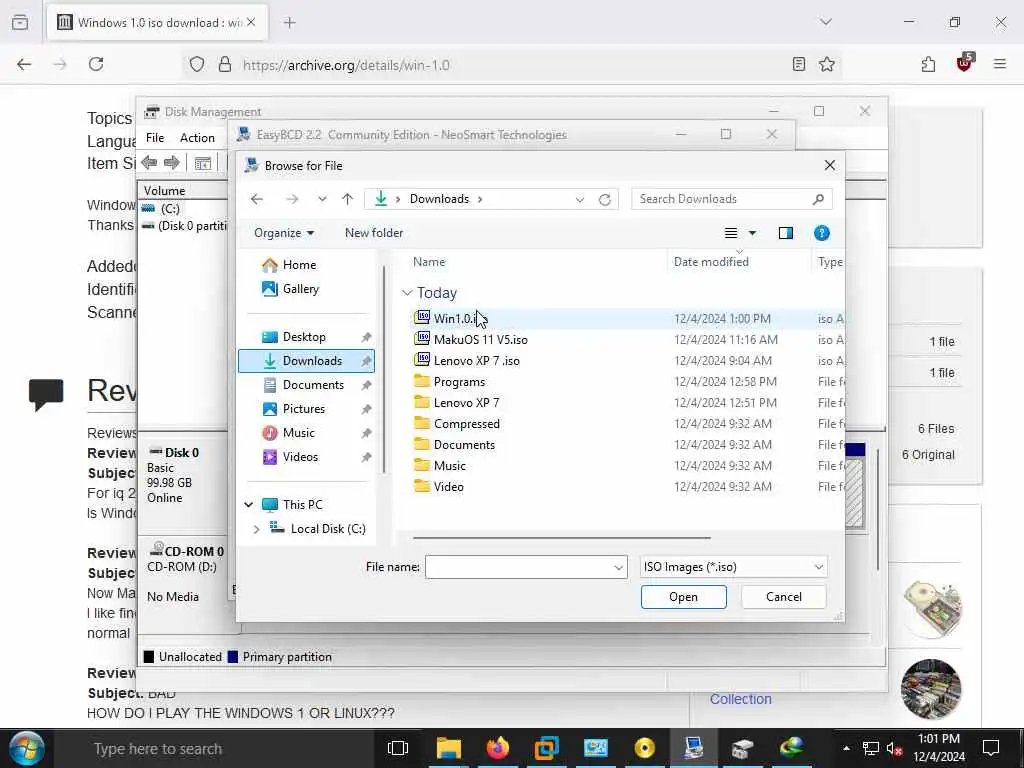Create a New folder

point(374,233)
